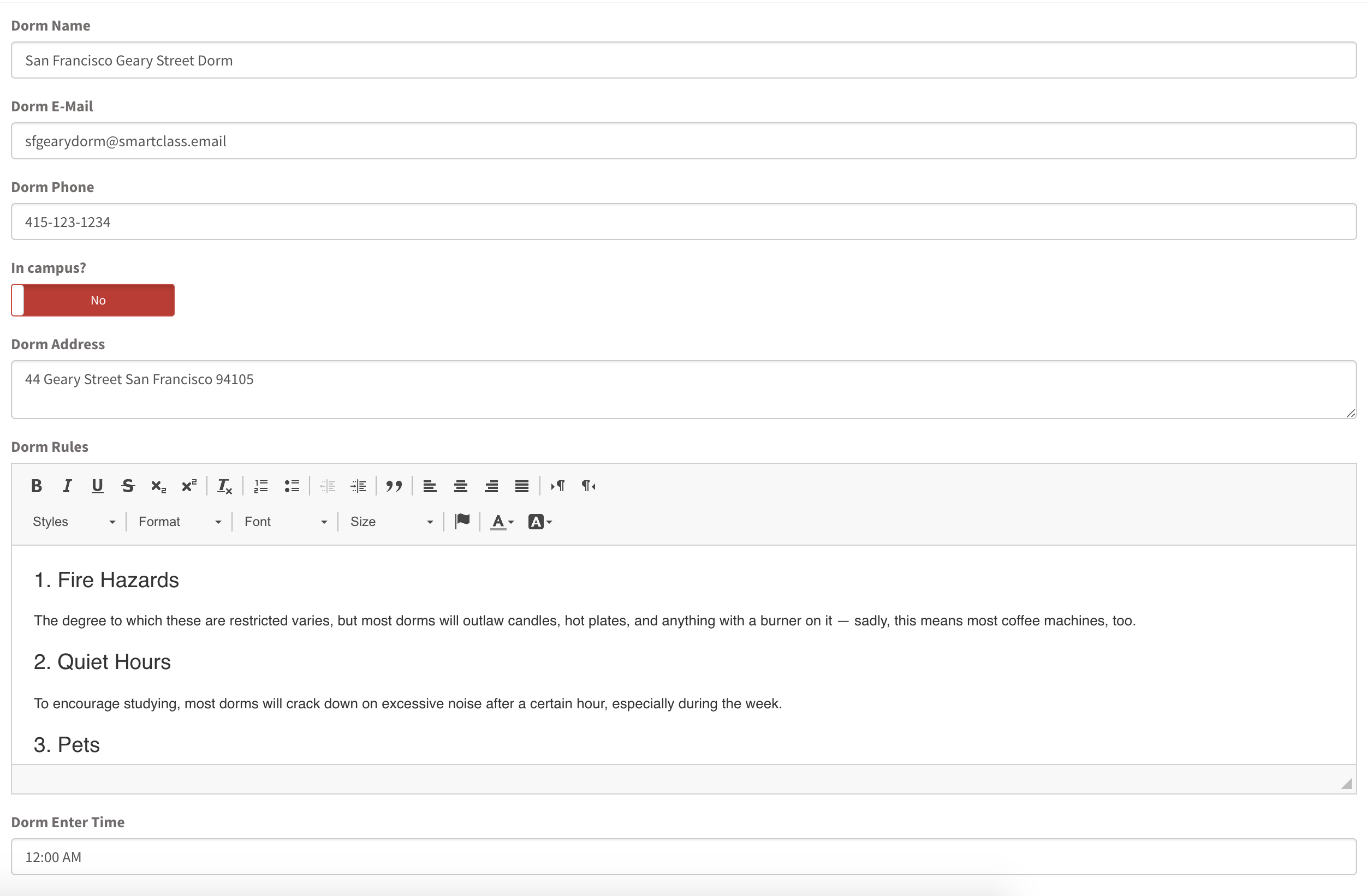The height and width of the screenshot is (896, 1367).
Task: Apply strikethrough formatting
Action: point(128,486)
